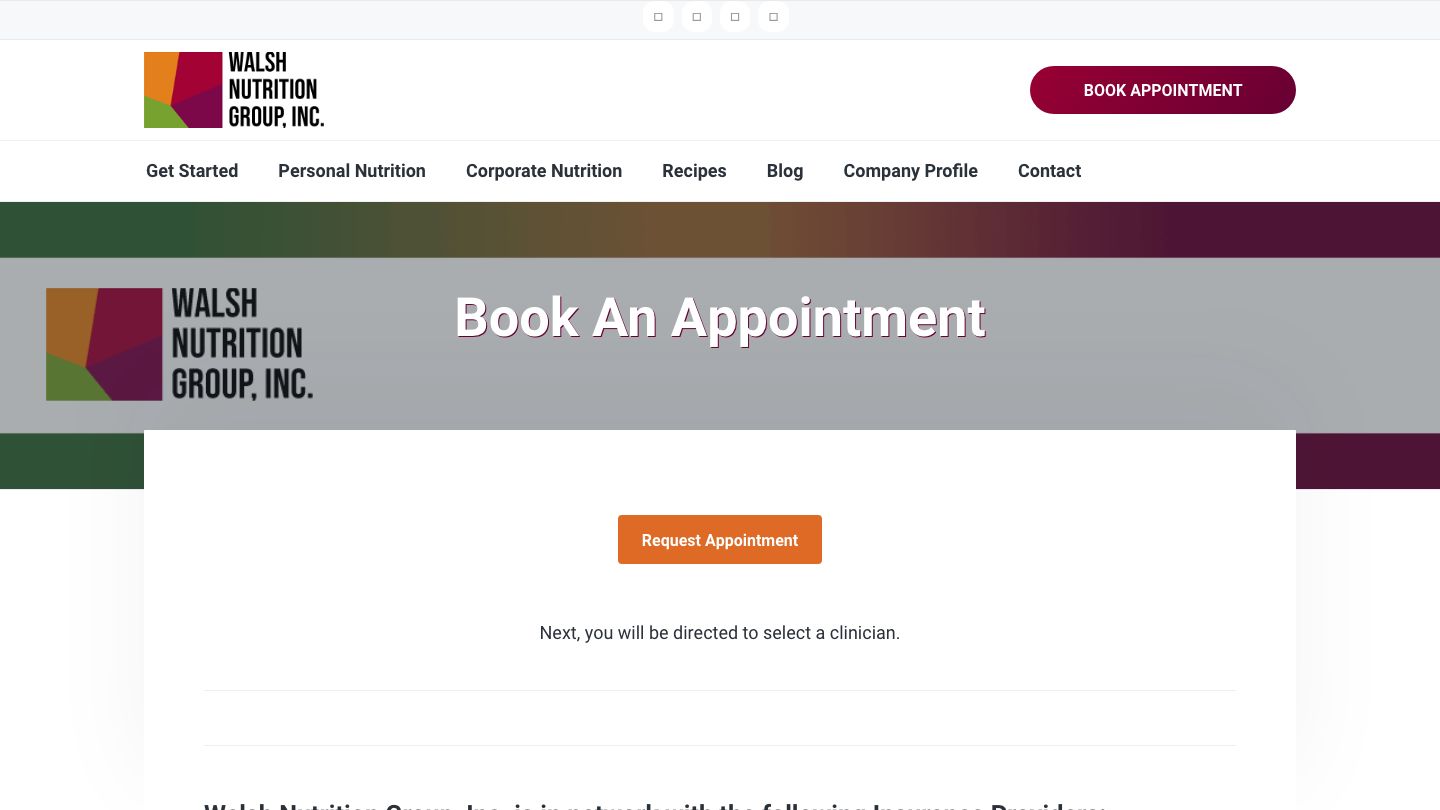
Task: Click the upper horizontal divider below clinician text
Action: click(x=720, y=690)
